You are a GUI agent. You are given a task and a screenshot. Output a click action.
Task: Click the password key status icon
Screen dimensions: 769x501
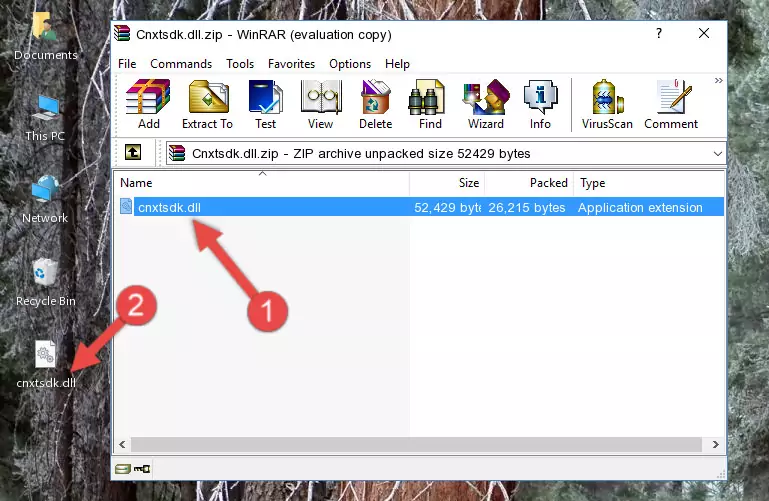142,469
